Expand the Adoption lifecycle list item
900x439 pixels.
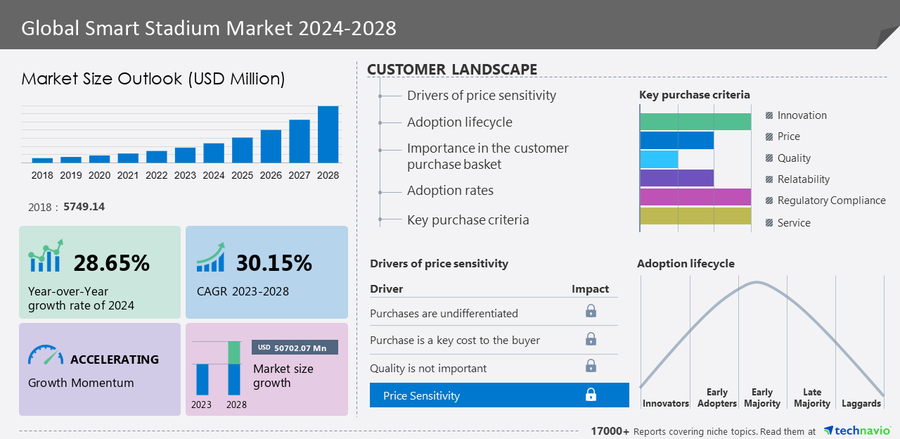pyautogui.click(x=459, y=122)
